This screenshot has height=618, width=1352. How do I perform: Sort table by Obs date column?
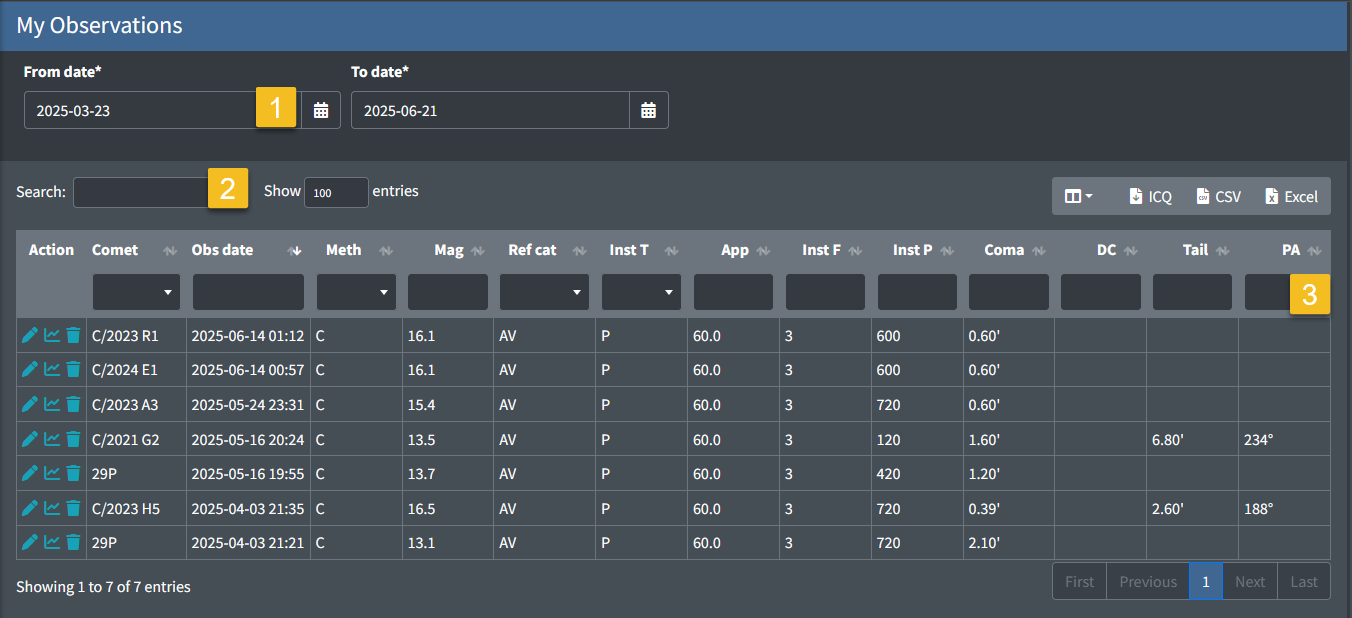pyautogui.click(x=248, y=250)
